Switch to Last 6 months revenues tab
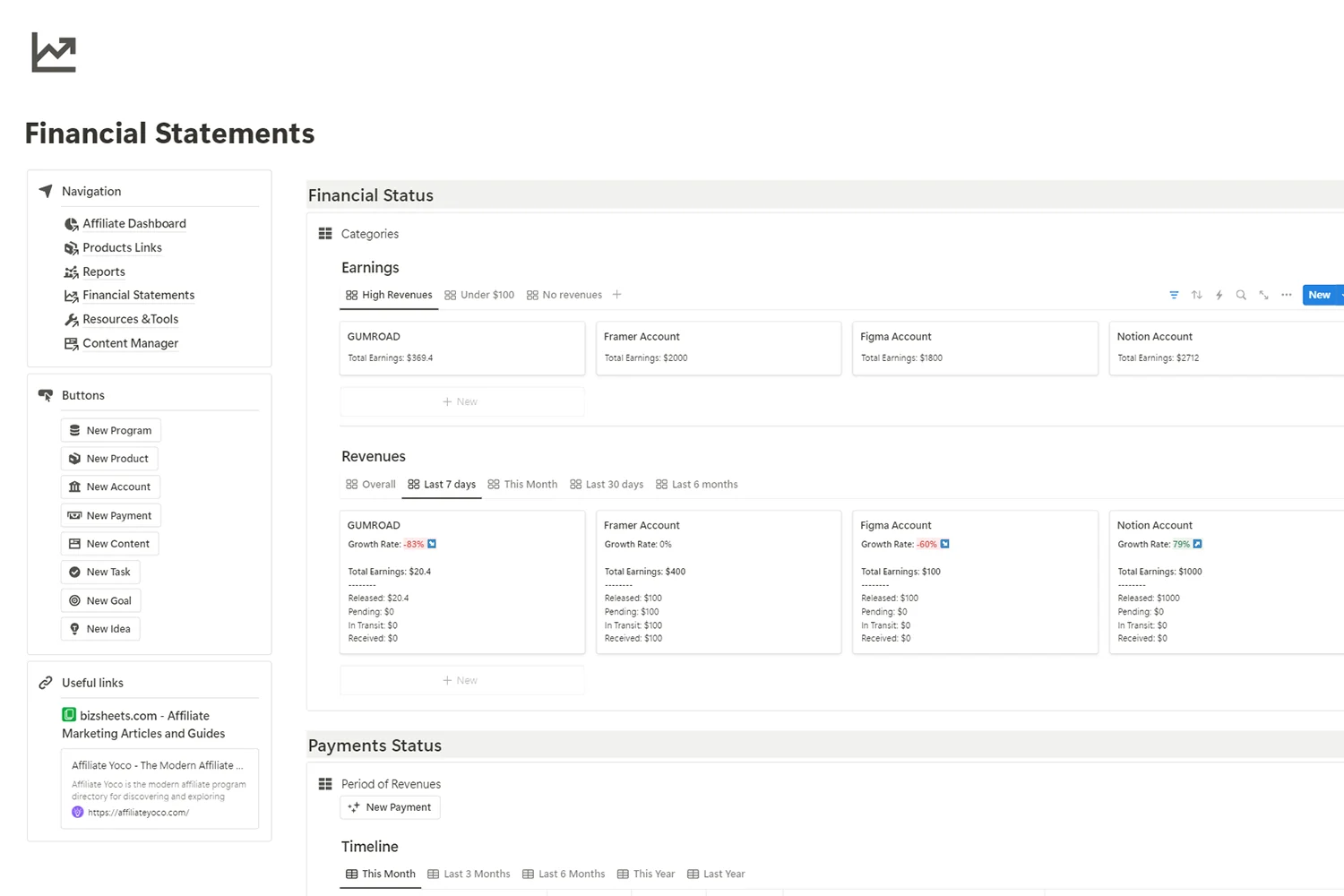Viewport: 1344px width, 896px height. pos(697,484)
